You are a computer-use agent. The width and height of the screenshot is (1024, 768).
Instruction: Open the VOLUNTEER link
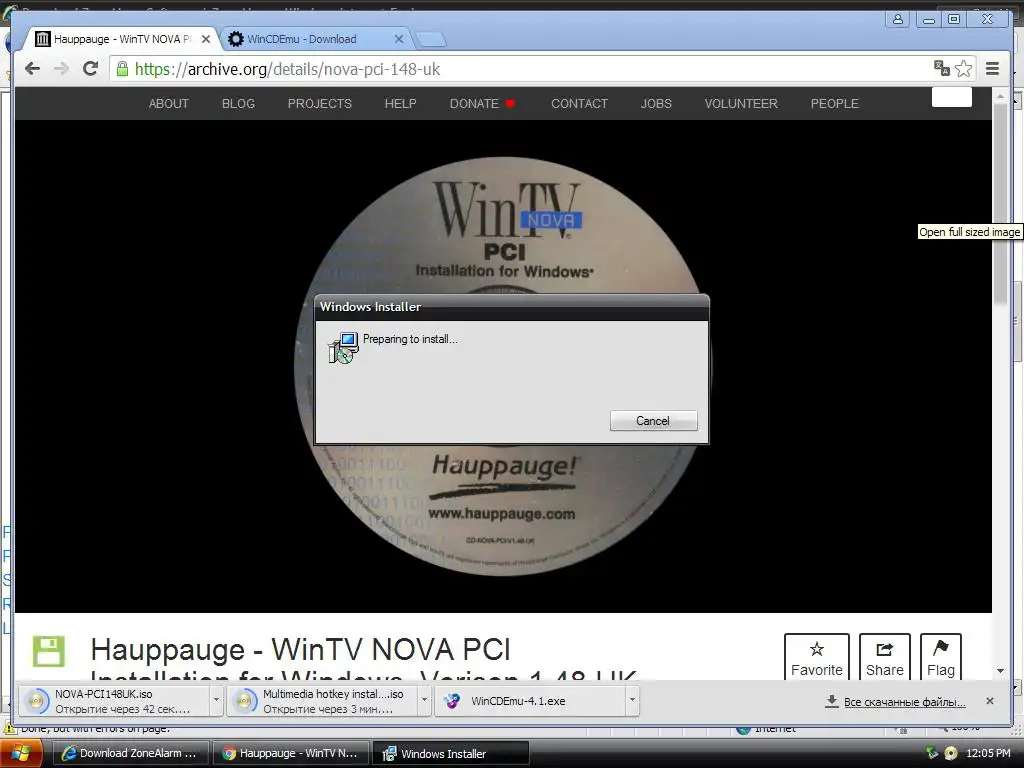[741, 104]
